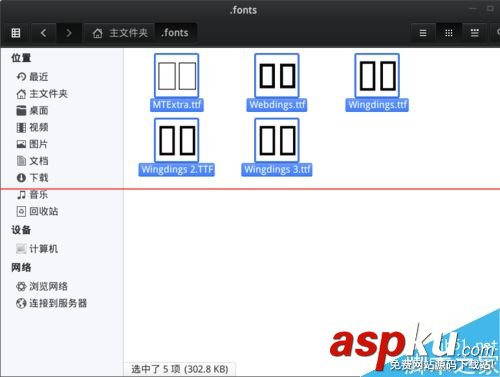Click the Webdings.ttf file name label
Viewport: 500px width, 377px height.
coord(277,105)
